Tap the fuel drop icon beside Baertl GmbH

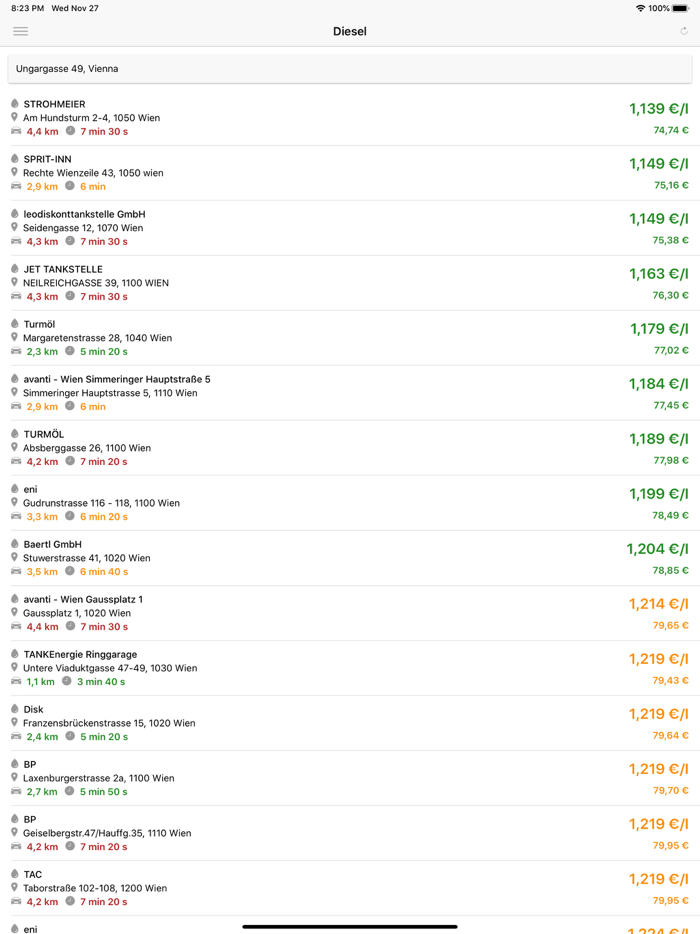coord(15,544)
